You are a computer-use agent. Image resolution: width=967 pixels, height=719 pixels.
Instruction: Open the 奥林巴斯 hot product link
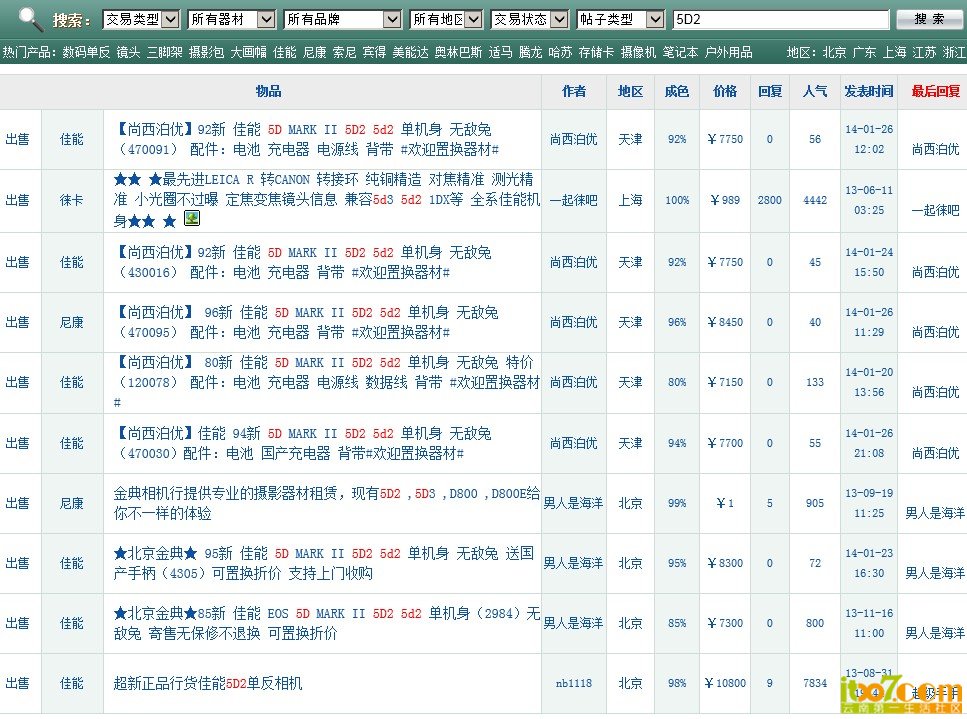tap(459, 52)
